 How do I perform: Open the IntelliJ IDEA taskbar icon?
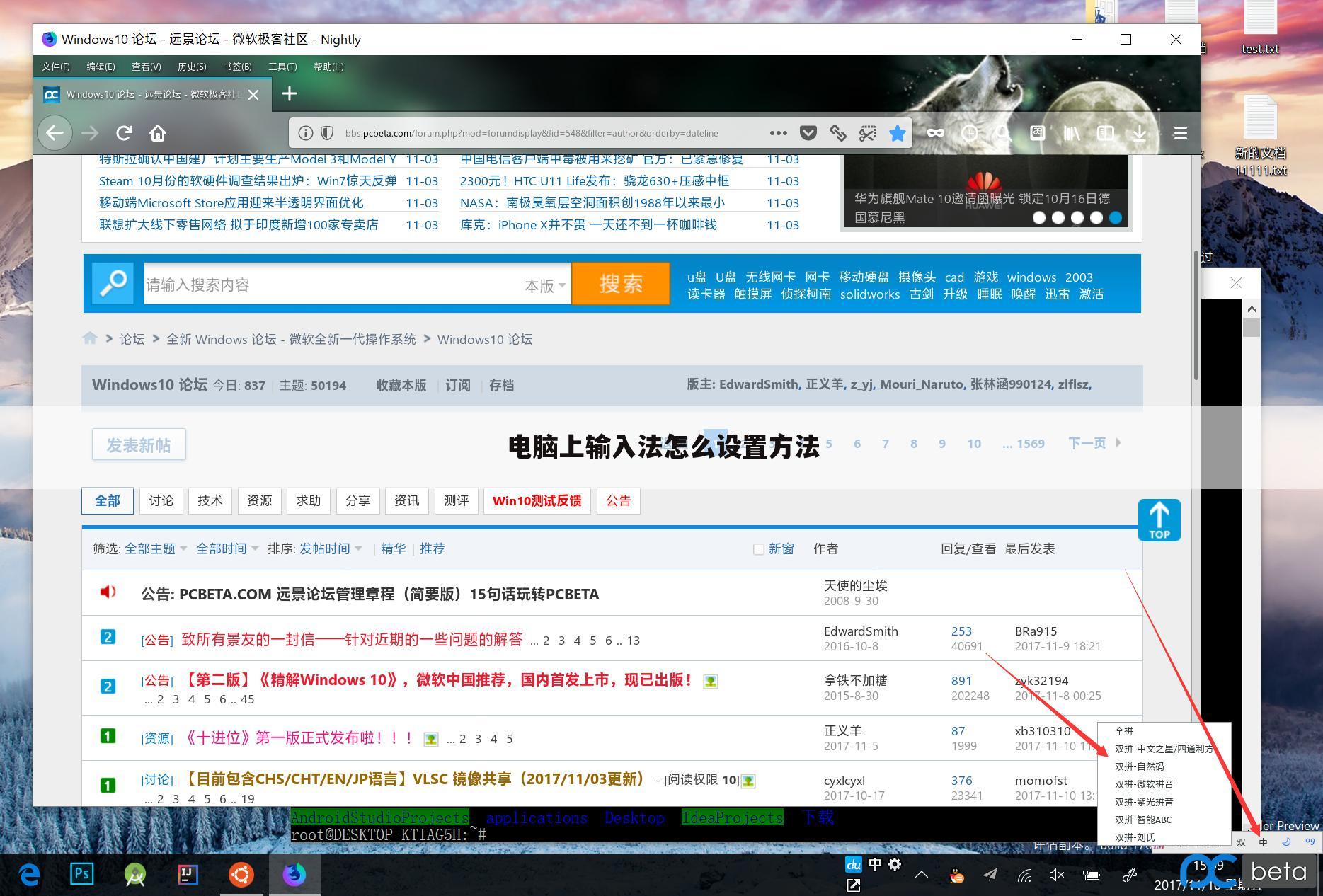pyautogui.click(x=188, y=875)
